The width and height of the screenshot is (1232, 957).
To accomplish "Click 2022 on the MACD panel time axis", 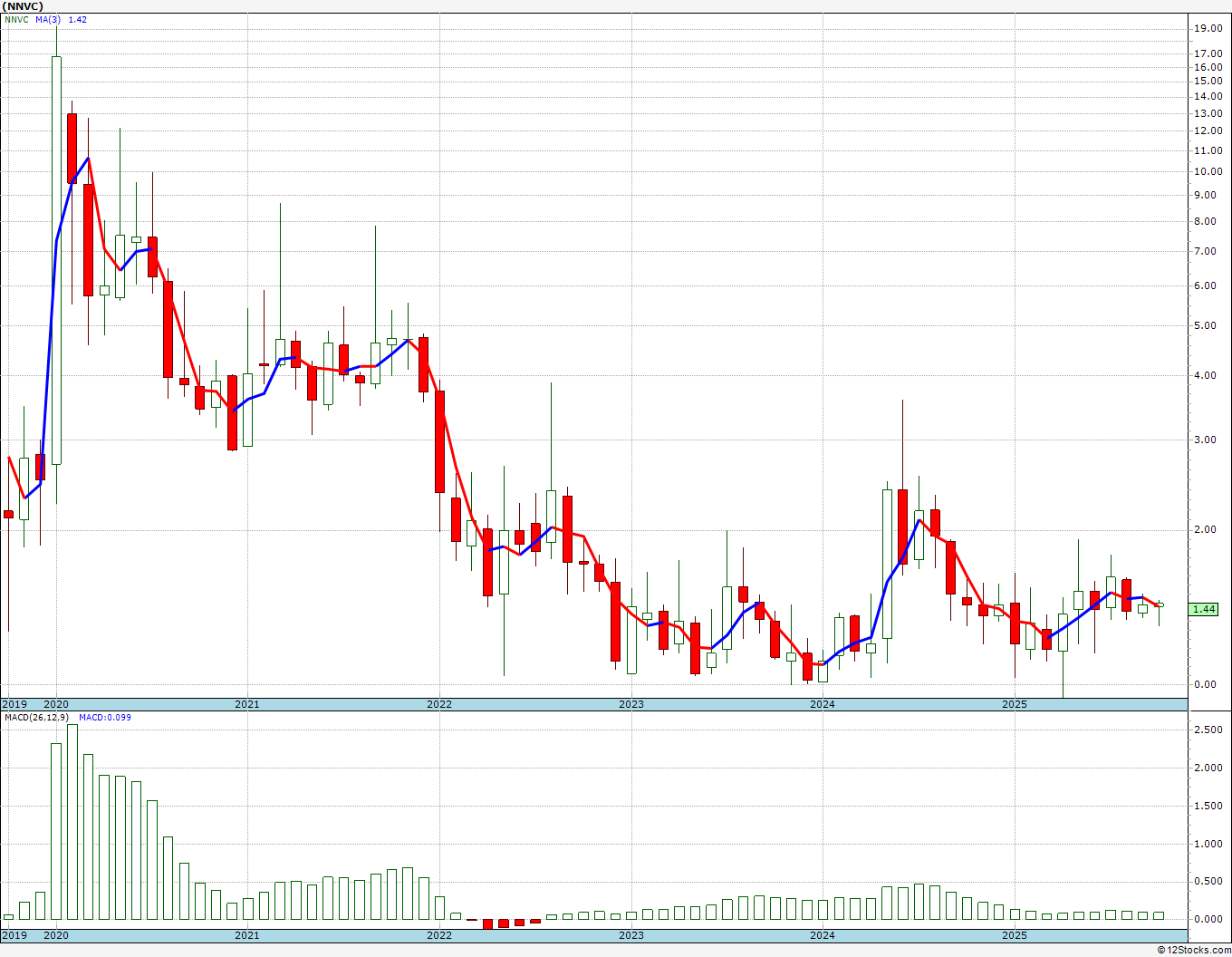I will pyautogui.click(x=439, y=935).
